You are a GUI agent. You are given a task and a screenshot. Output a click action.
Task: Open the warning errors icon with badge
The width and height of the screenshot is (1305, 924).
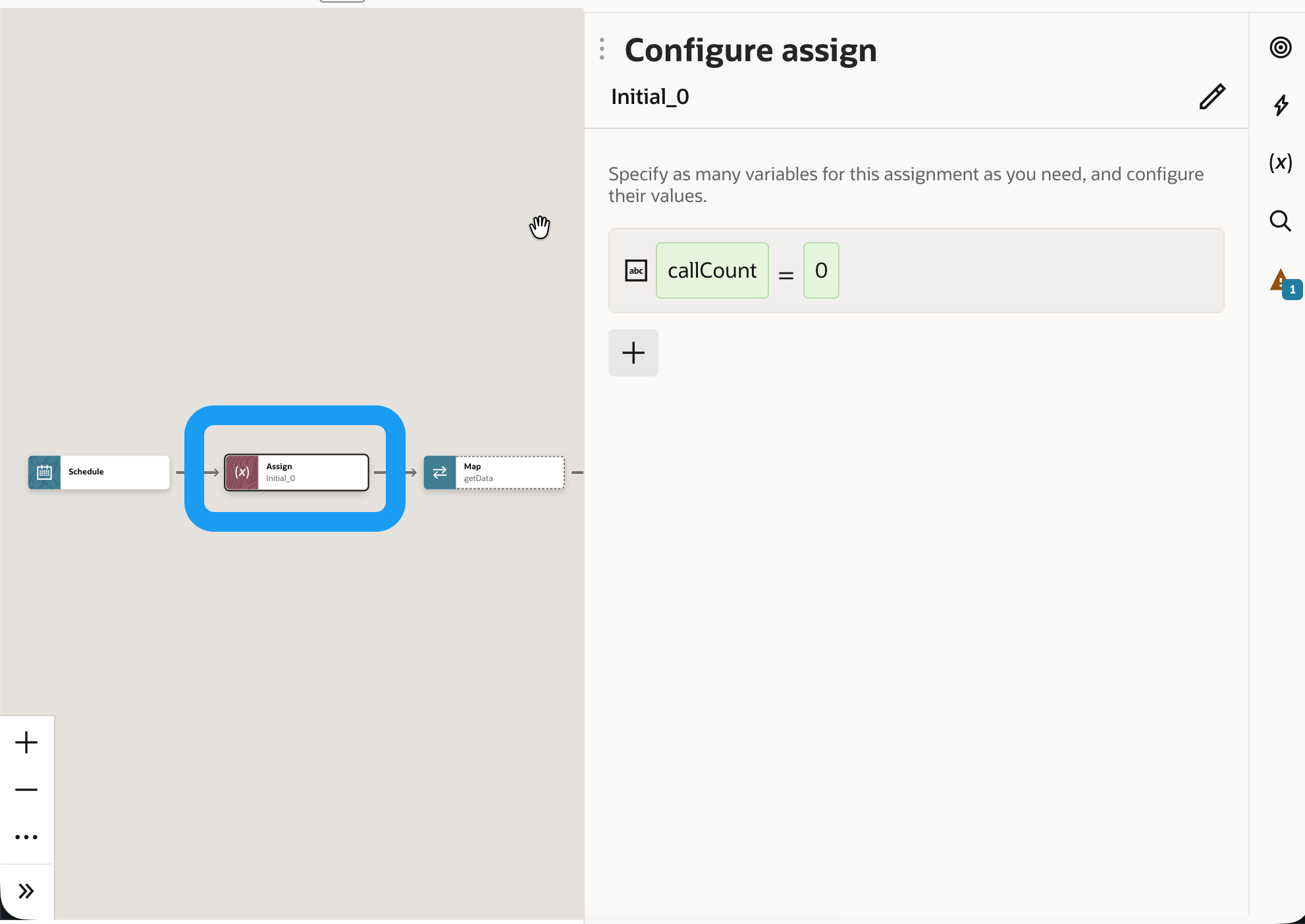pos(1283,283)
